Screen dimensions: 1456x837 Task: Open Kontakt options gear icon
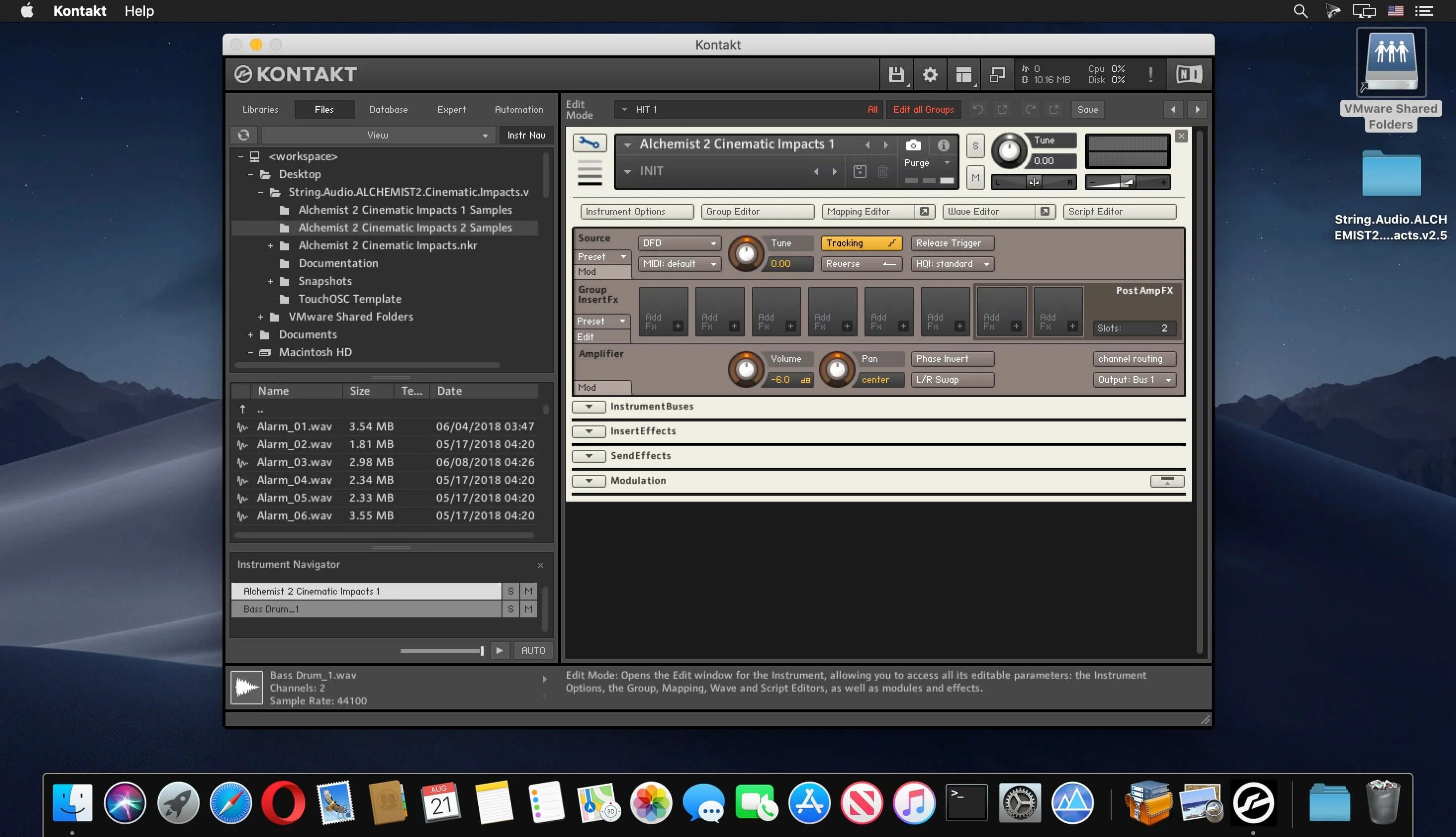point(930,75)
